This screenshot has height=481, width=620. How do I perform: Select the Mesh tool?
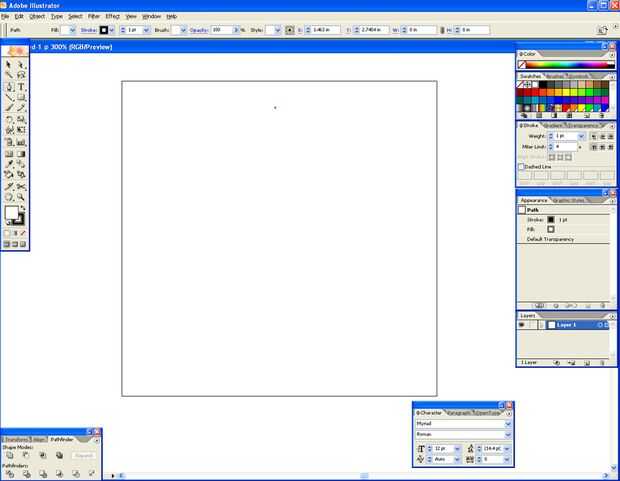pyautogui.click(x=9, y=153)
